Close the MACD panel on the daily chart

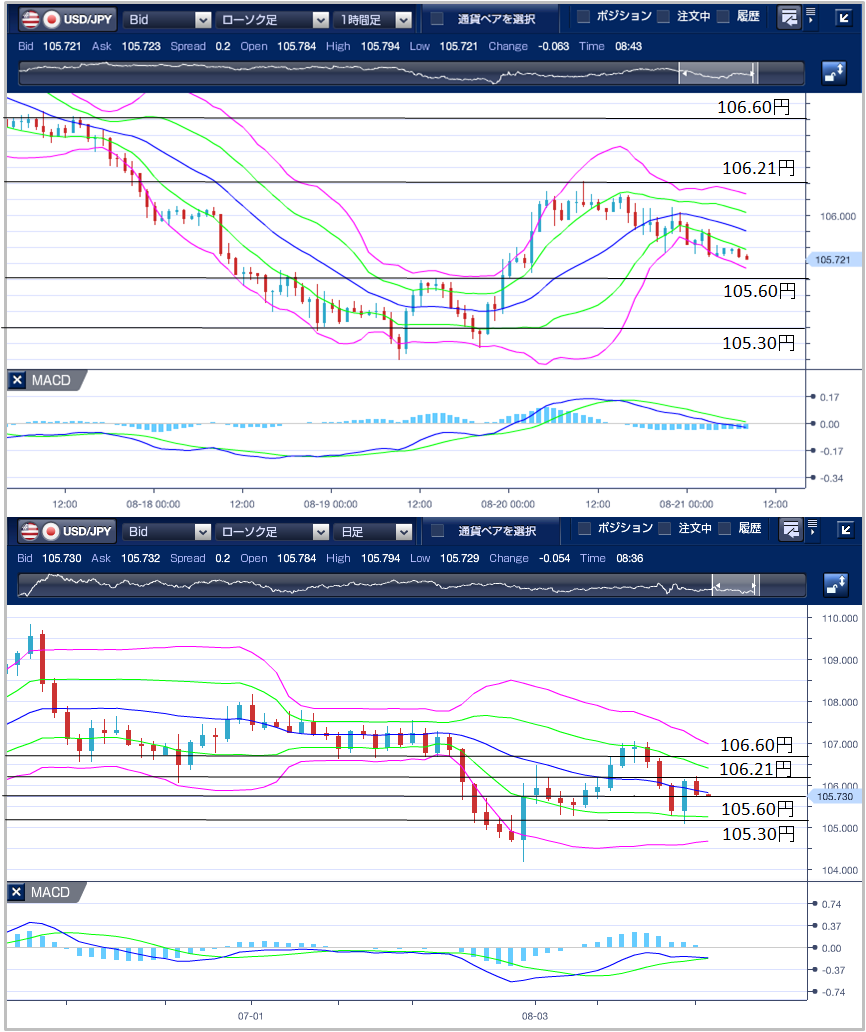point(17,892)
